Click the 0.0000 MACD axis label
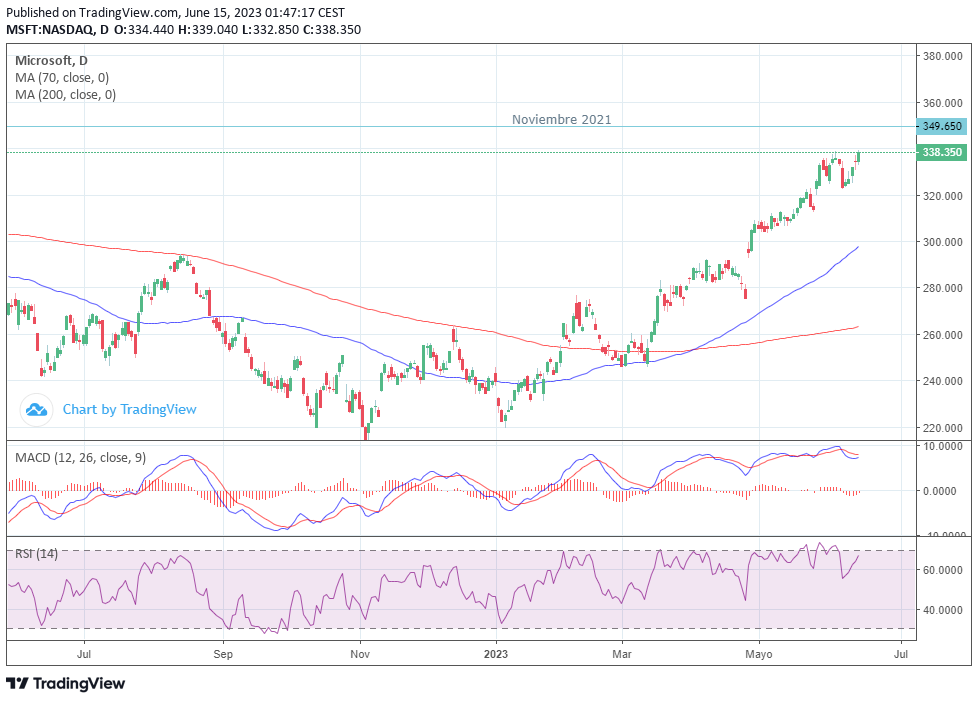 pos(940,492)
